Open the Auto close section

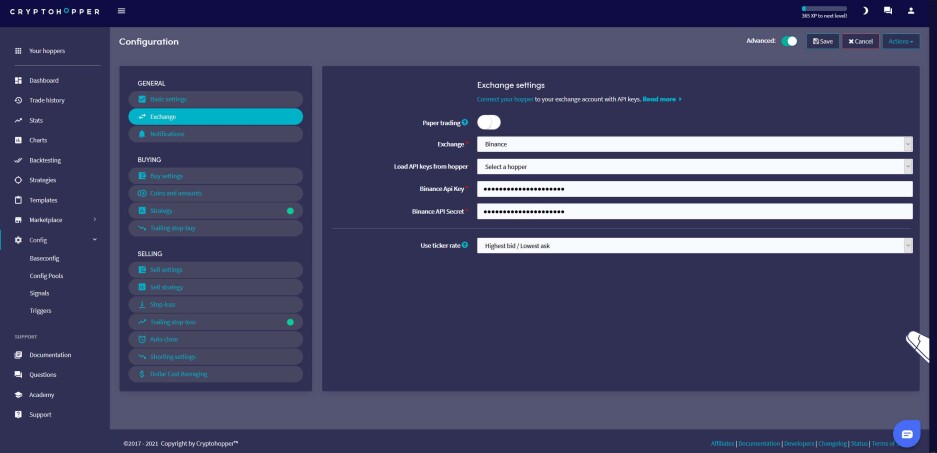tap(216, 339)
